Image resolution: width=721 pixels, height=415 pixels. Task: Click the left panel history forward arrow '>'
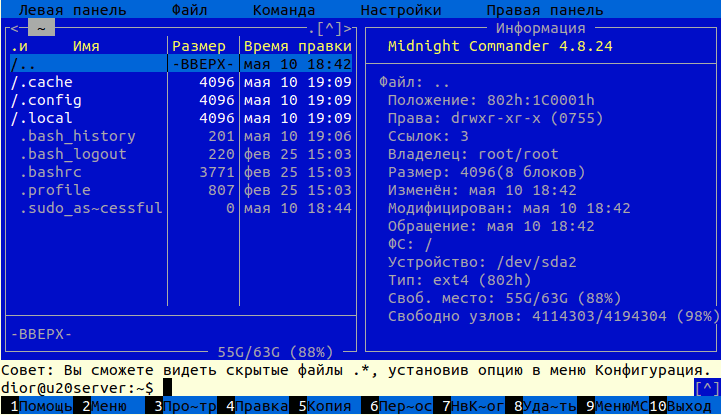(348, 28)
